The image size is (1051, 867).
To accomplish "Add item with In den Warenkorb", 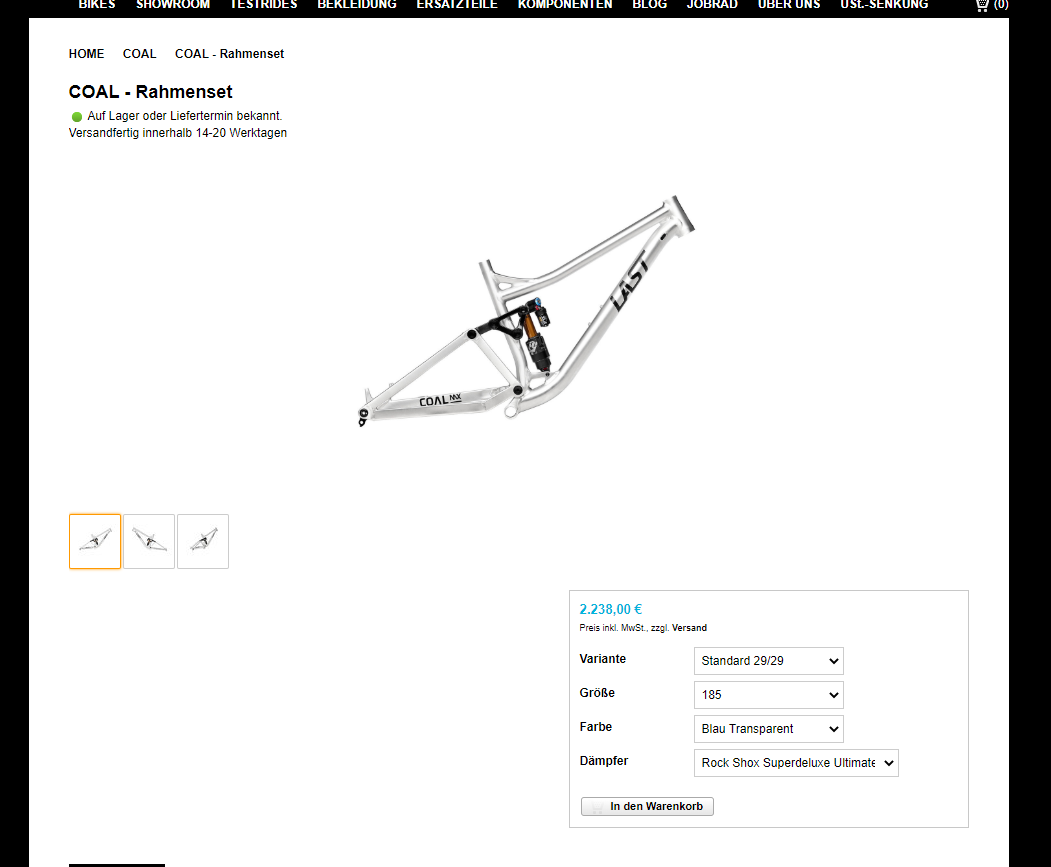I will pos(647,806).
